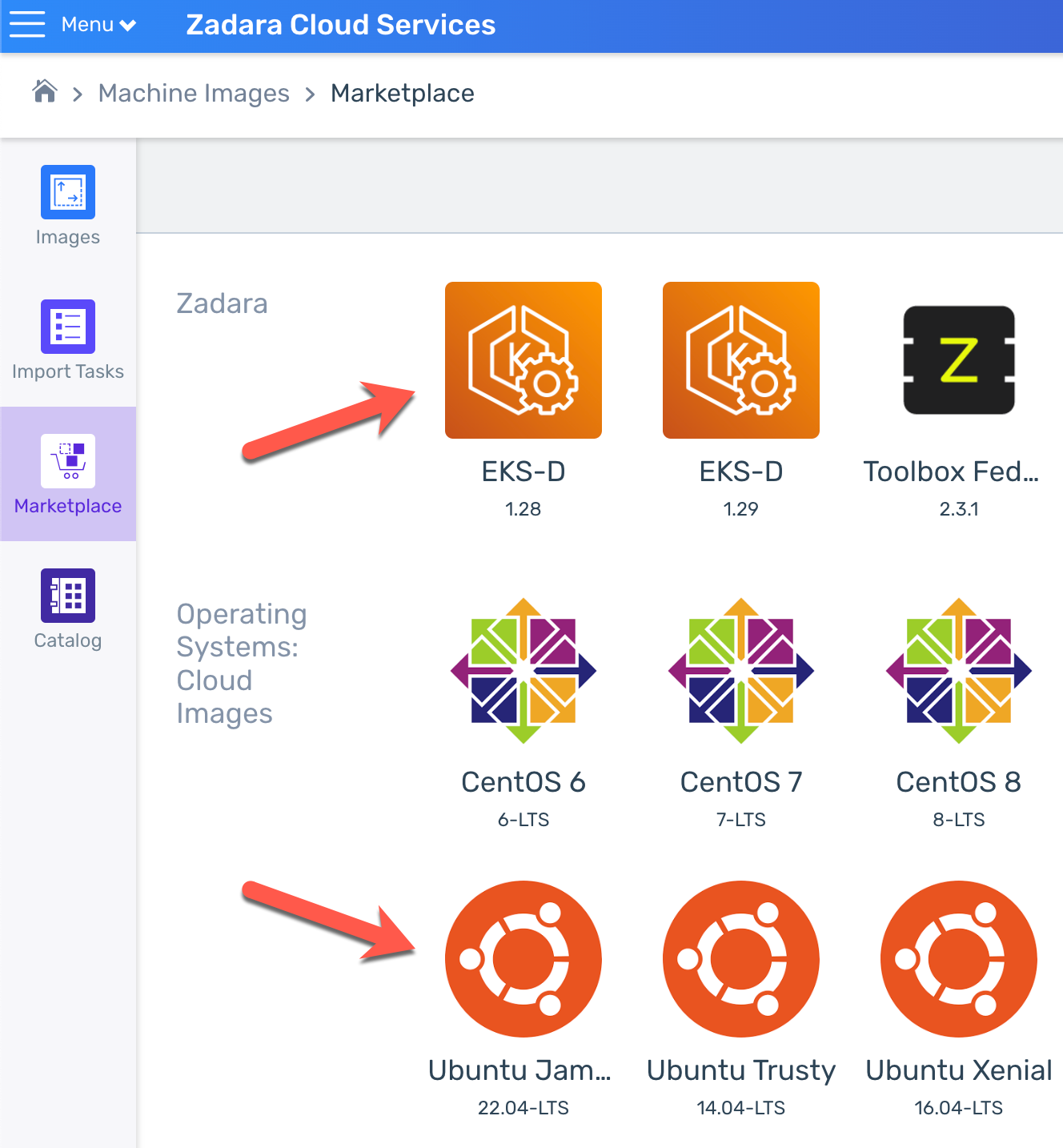Click the Images sidebar label
1063x1148 pixels.
click(x=68, y=238)
